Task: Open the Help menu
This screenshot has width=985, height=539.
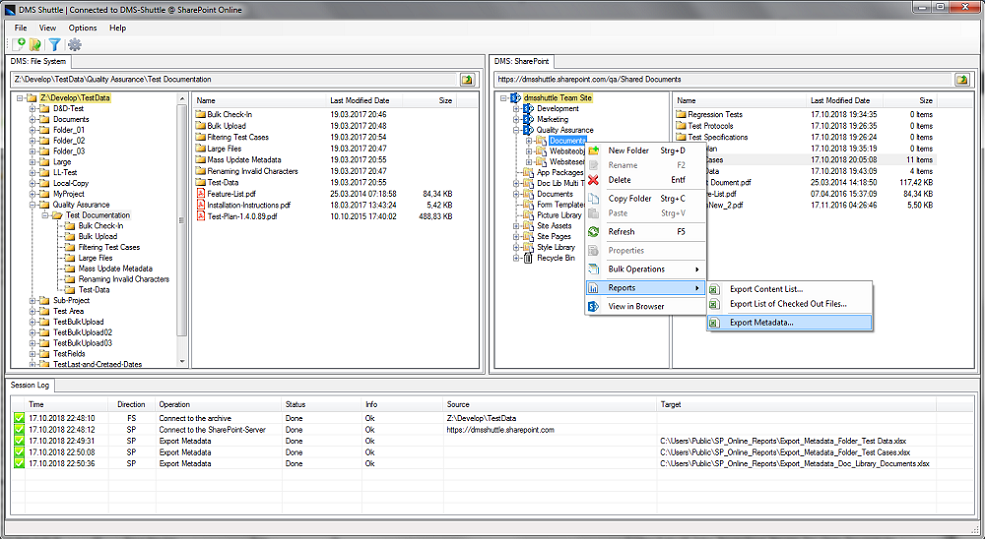Action: click(117, 28)
